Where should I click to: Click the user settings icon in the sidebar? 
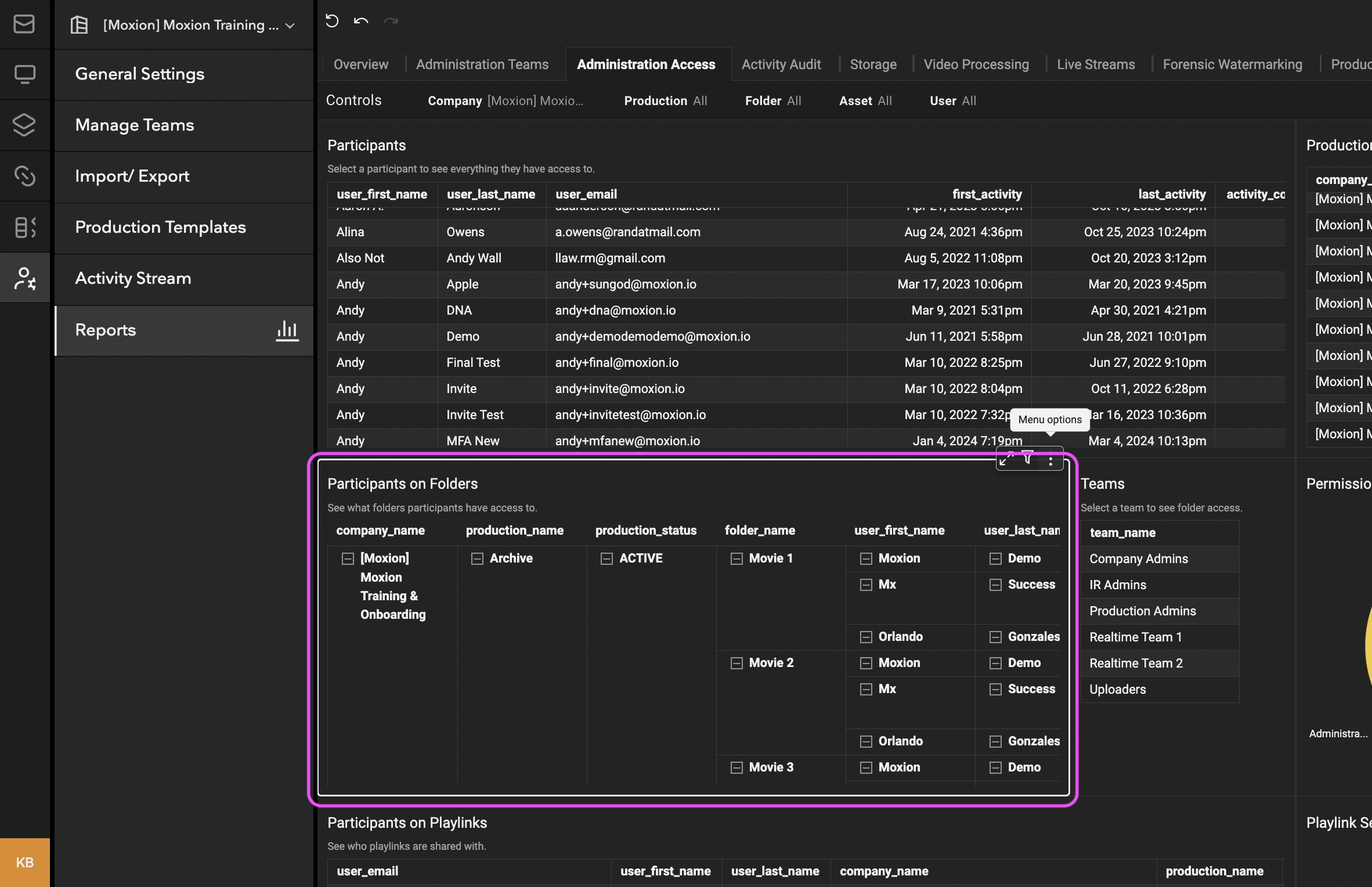[24, 277]
